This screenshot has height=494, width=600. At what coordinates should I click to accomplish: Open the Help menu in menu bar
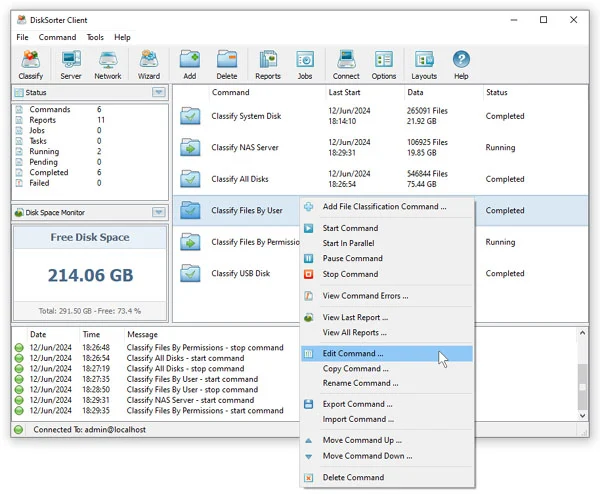click(122, 37)
